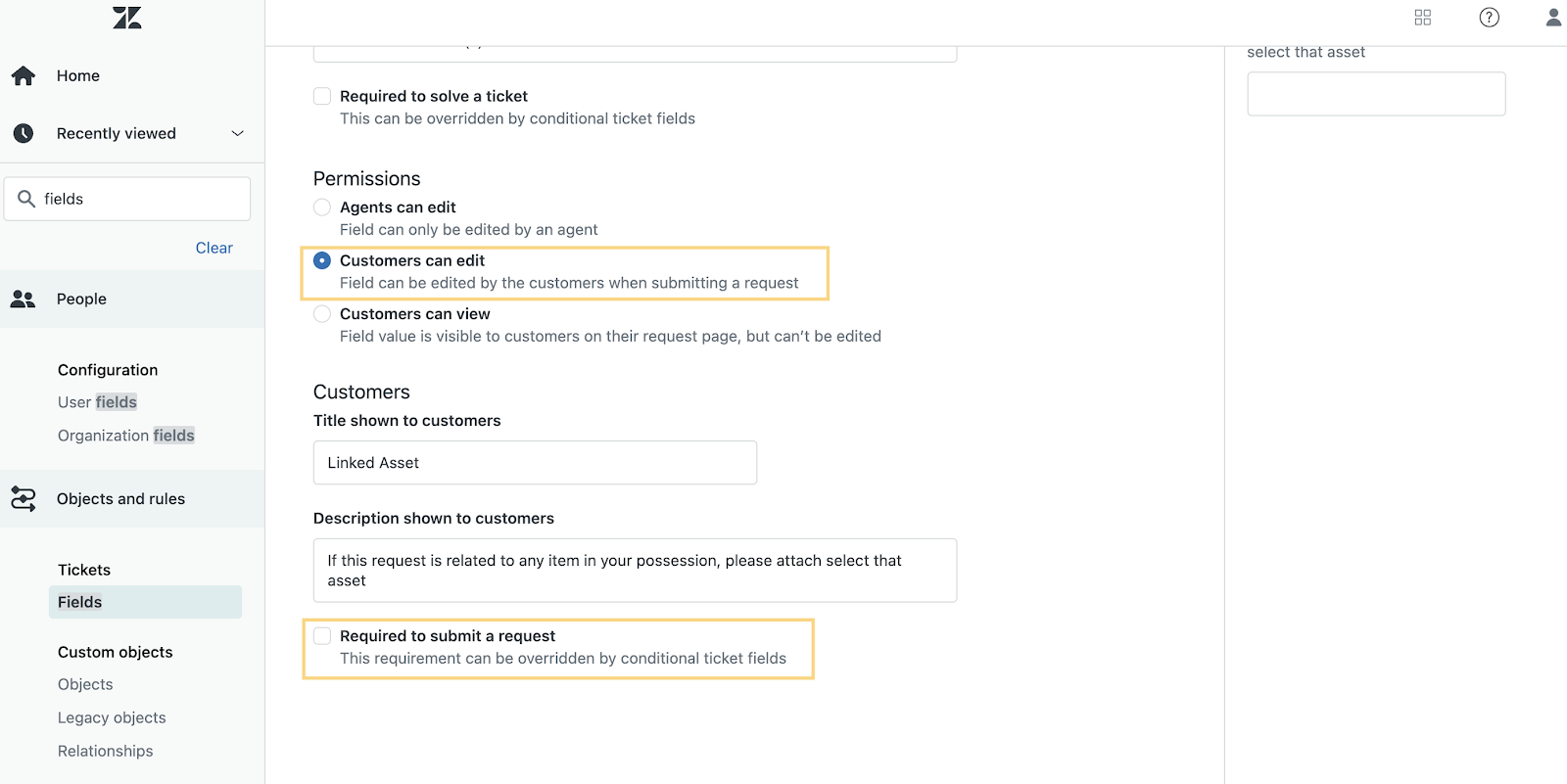Open the User fields menu item
The height and width of the screenshot is (784, 1567).
pos(97,402)
